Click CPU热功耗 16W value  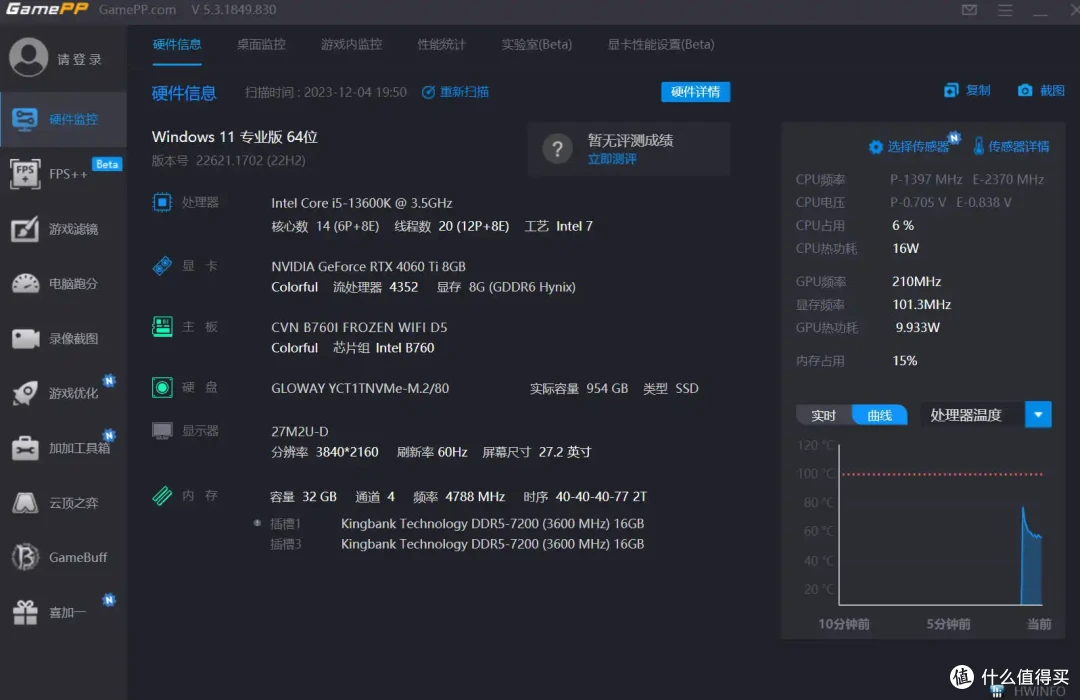pos(905,248)
